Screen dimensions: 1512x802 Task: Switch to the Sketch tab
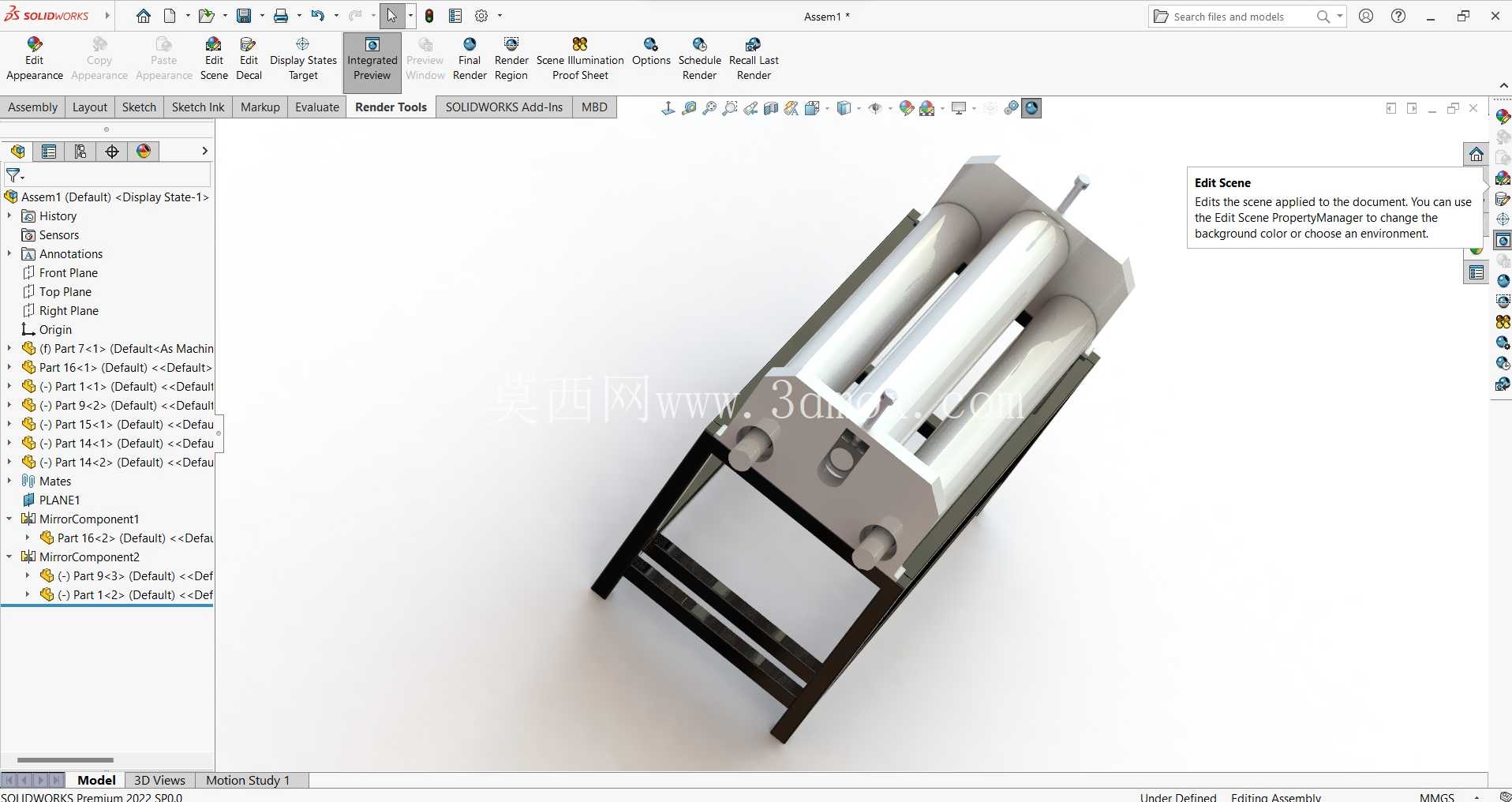click(x=139, y=107)
